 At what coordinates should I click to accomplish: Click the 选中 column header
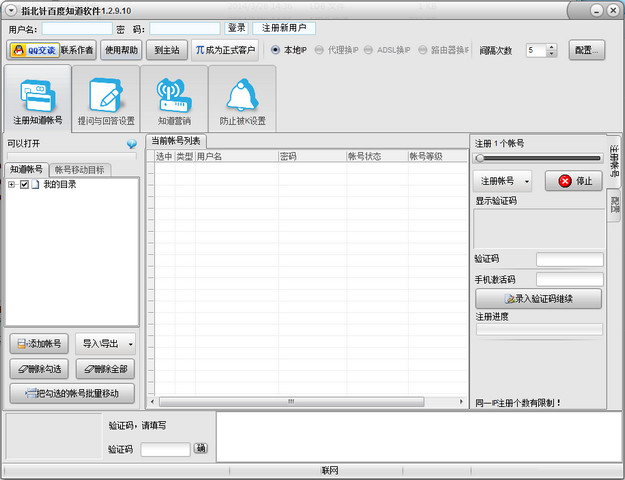[x=164, y=156]
